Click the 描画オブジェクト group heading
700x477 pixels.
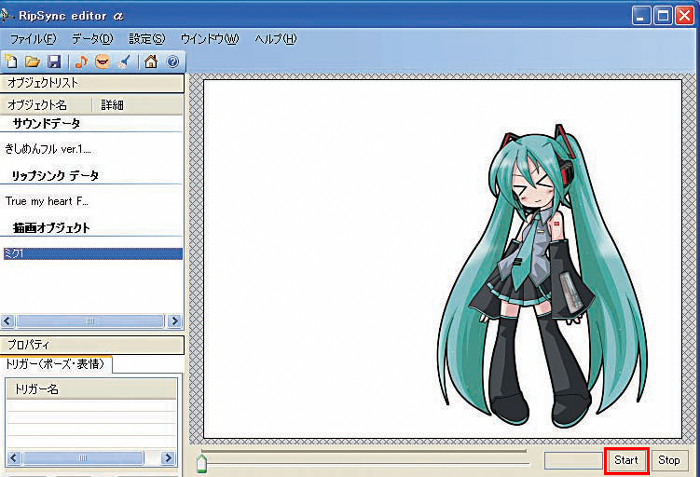coord(51,228)
